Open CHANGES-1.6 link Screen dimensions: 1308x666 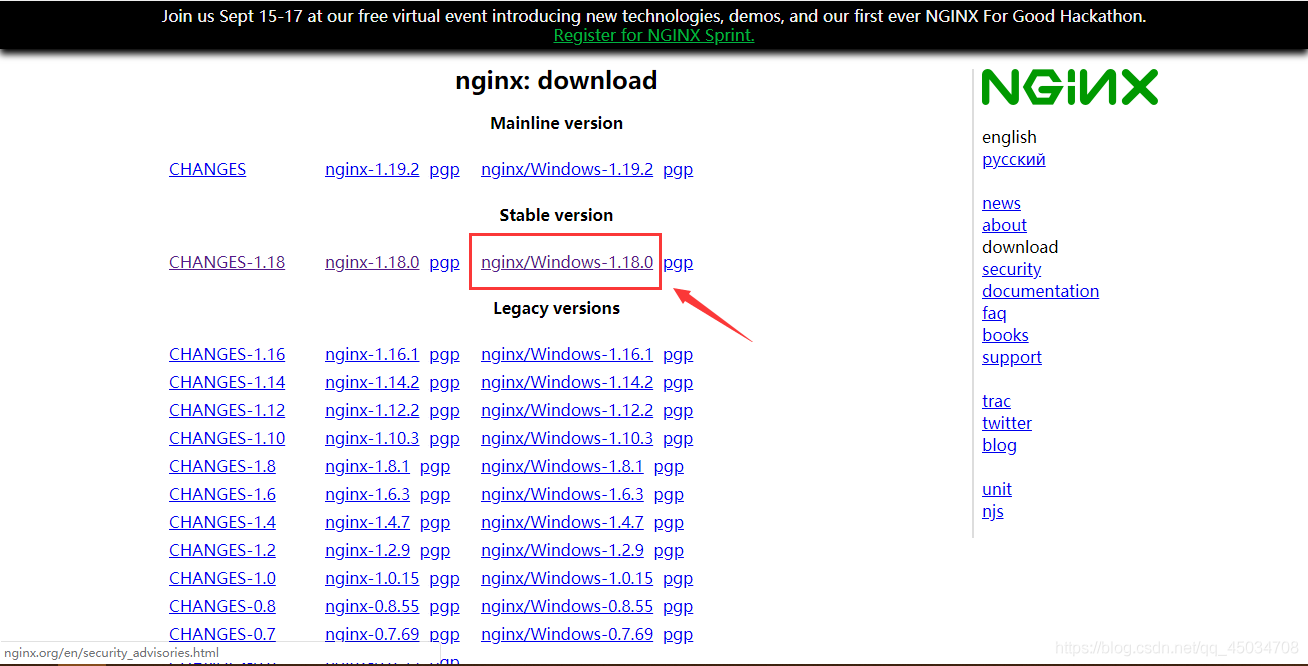[x=222, y=494]
